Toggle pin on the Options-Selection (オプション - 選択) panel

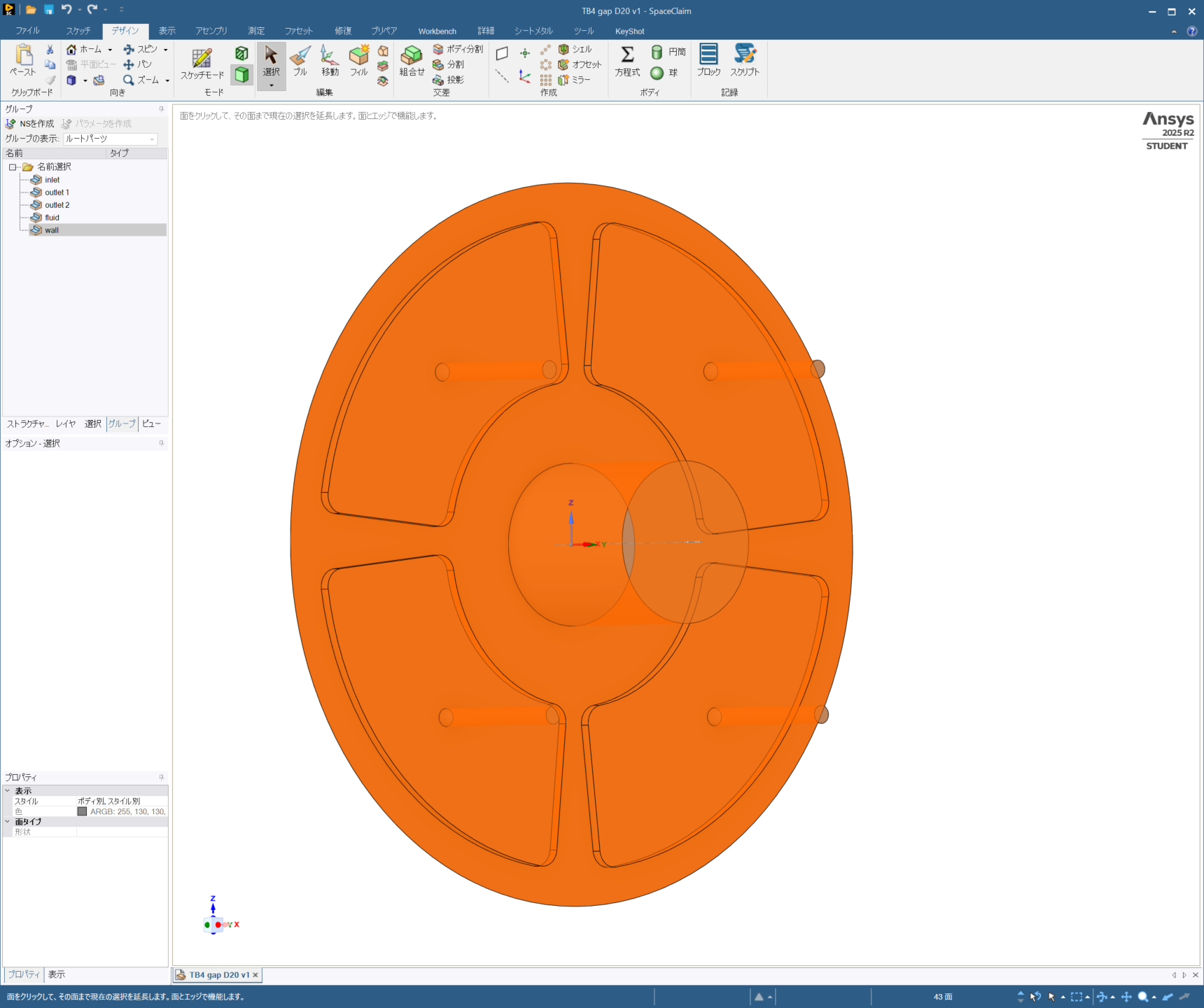click(x=162, y=443)
